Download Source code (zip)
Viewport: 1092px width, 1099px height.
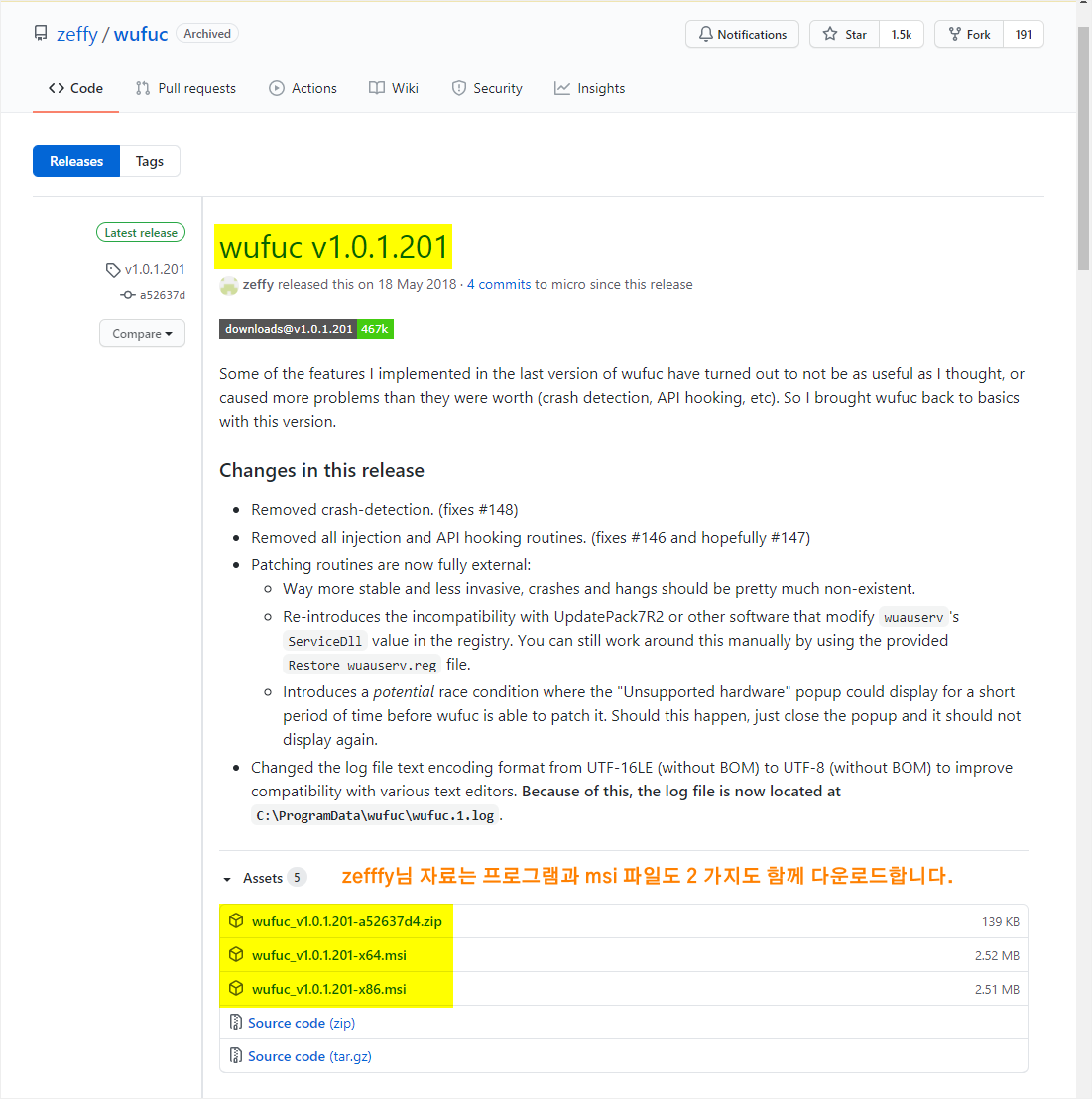(302, 1023)
